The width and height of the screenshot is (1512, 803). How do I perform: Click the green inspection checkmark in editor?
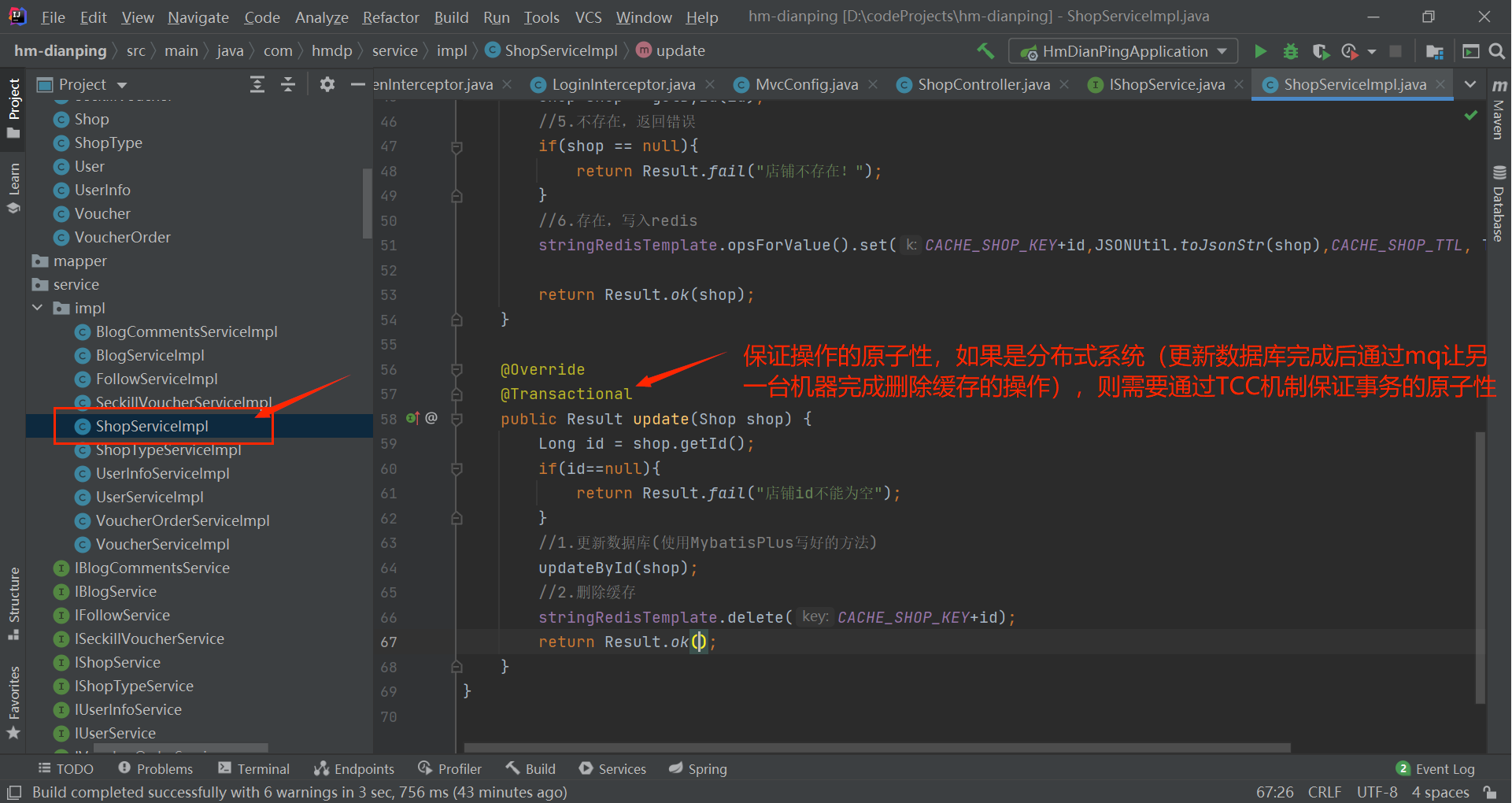[x=1470, y=116]
